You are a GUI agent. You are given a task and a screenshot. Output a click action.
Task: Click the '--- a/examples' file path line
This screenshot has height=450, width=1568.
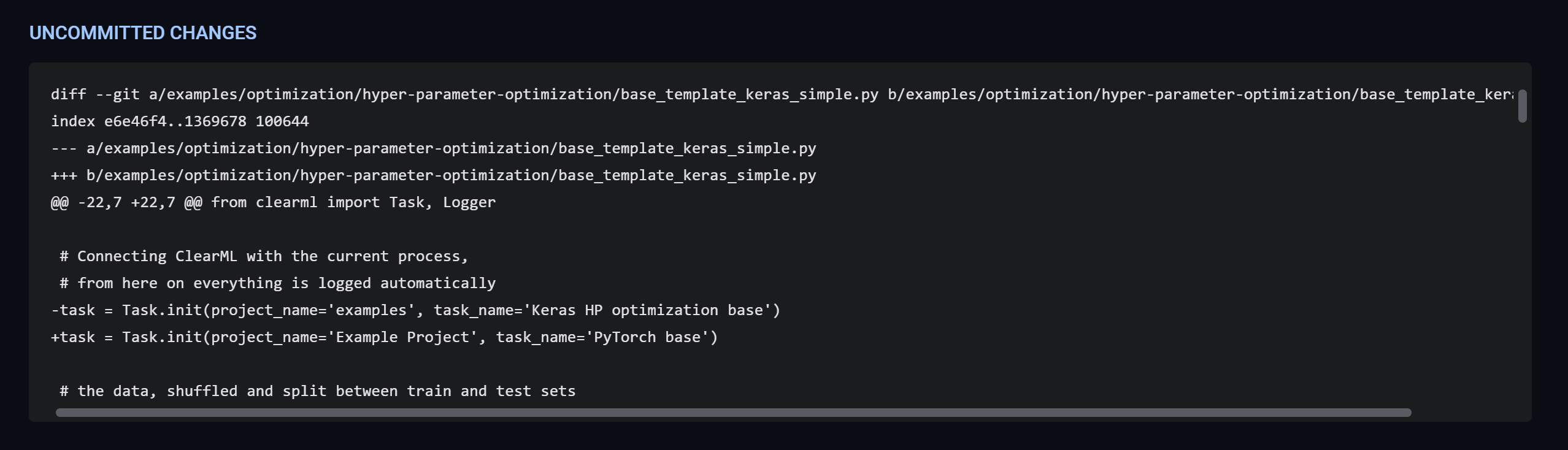pos(433,148)
